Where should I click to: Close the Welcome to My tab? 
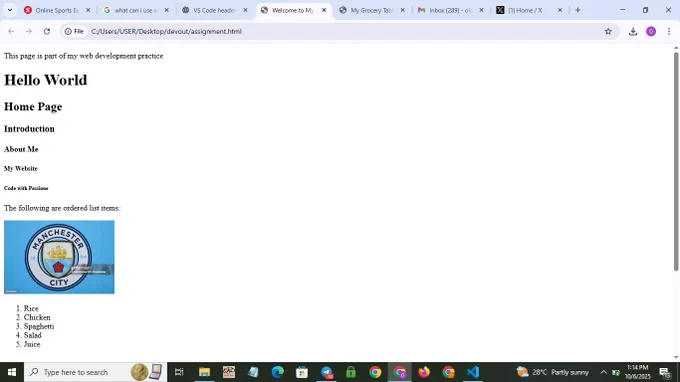coord(324,10)
